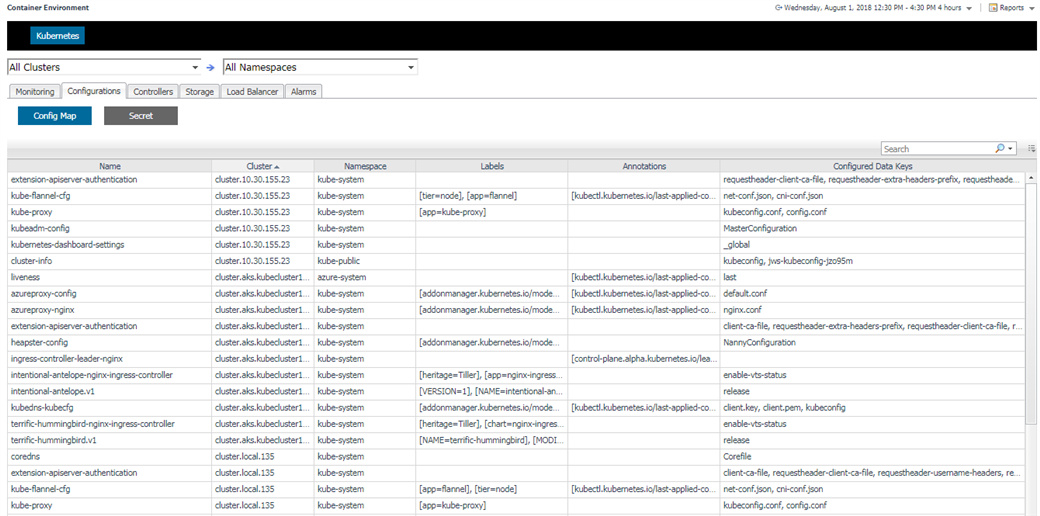This screenshot has width=1040, height=516.
Task: Click the Secret button
Action: (x=141, y=115)
